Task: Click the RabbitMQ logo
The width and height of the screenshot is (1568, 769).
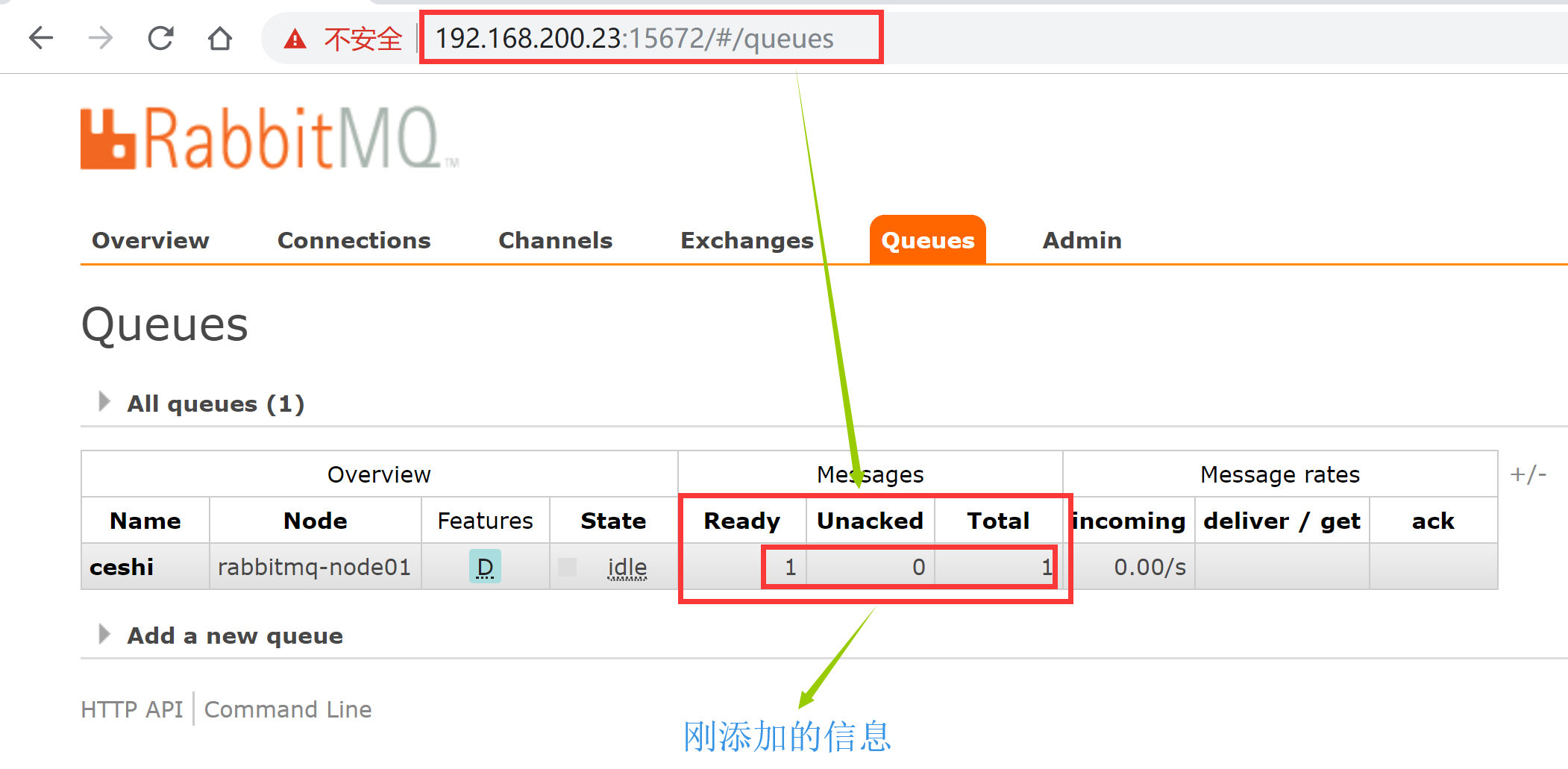Action: click(269, 138)
